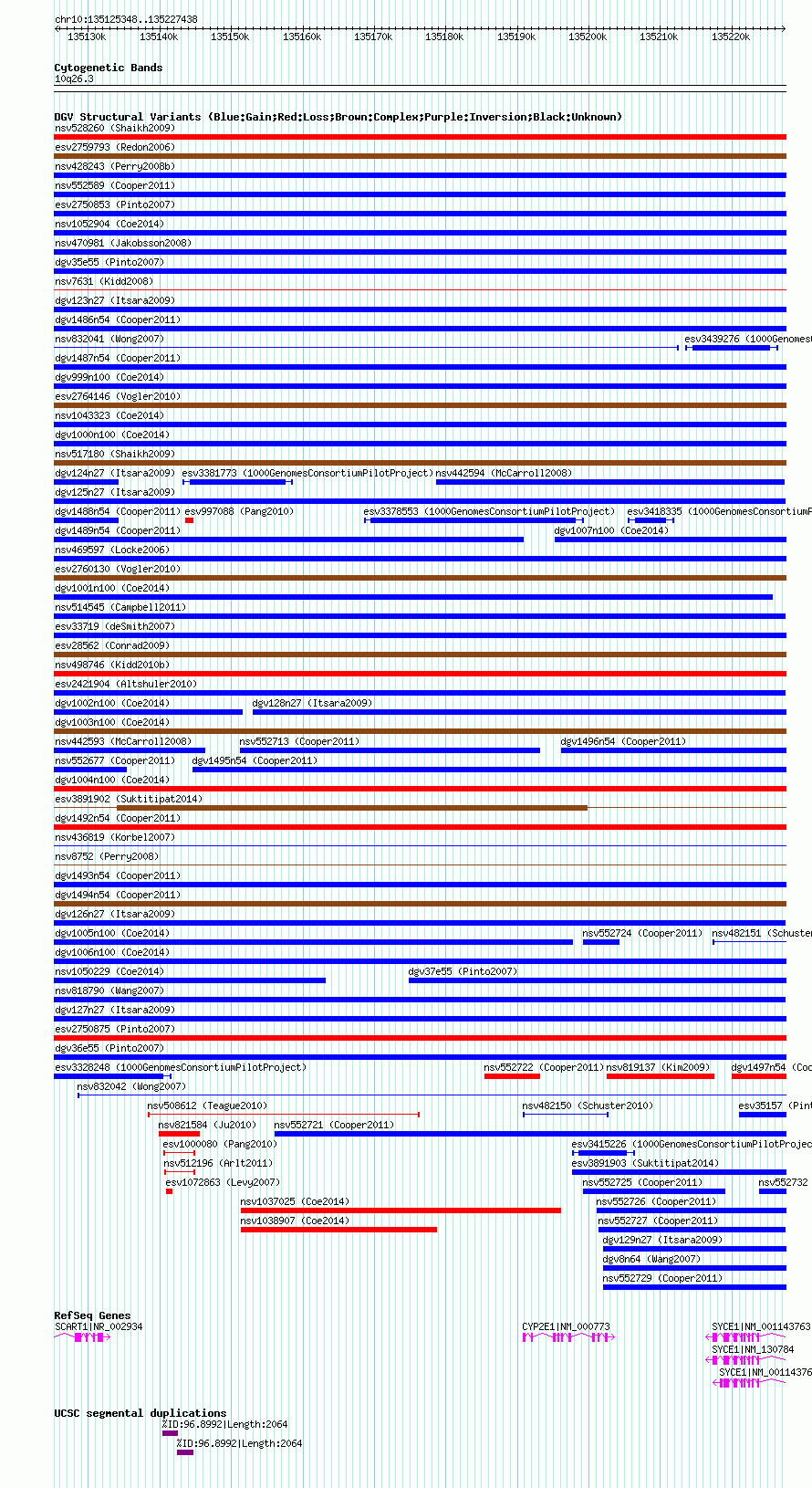Viewport: 812px width, 1488px height.
Task: Click the dgv1007n100 (Coe2014) label
Action: pos(611,530)
